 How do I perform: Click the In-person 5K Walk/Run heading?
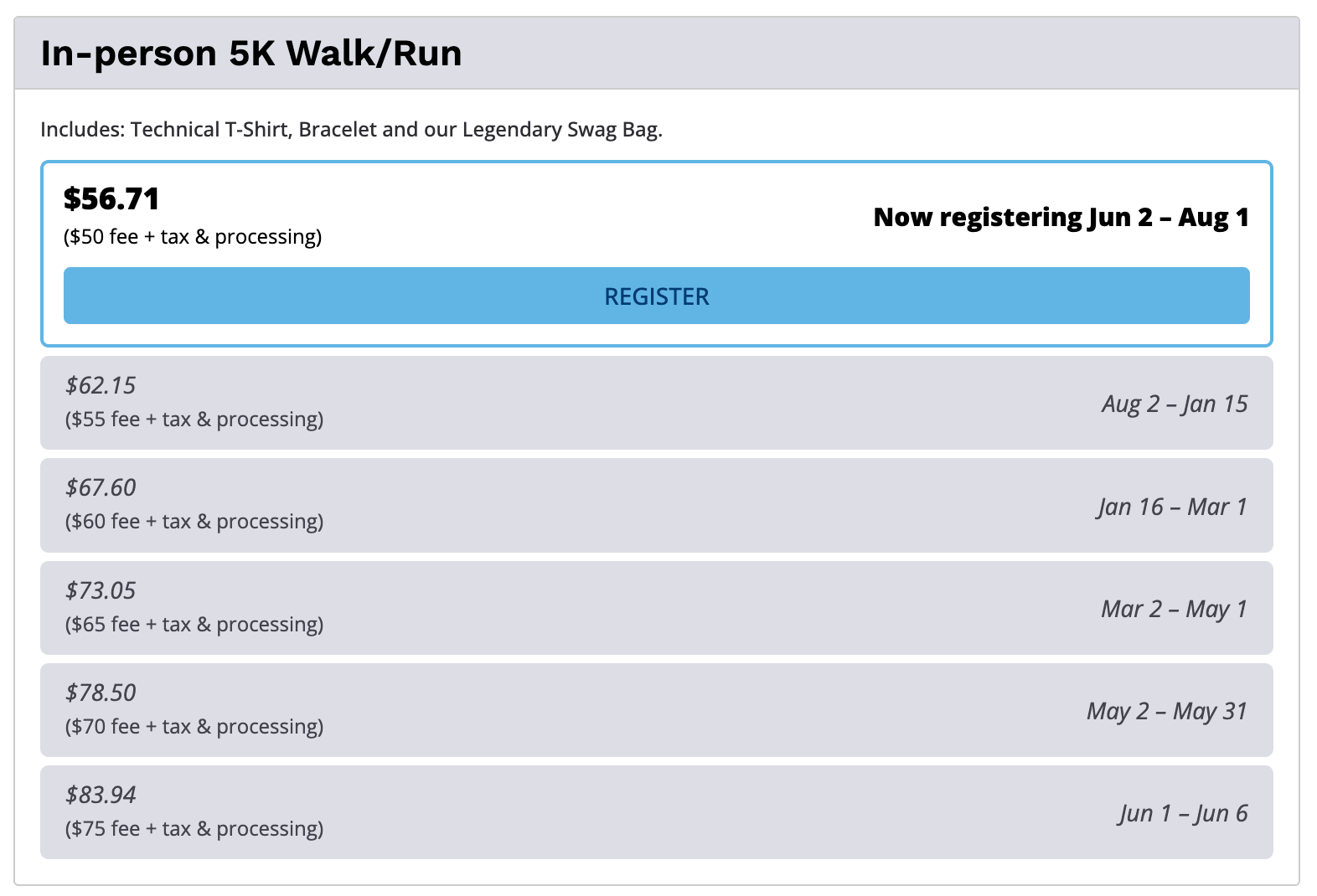pyautogui.click(x=251, y=53)
